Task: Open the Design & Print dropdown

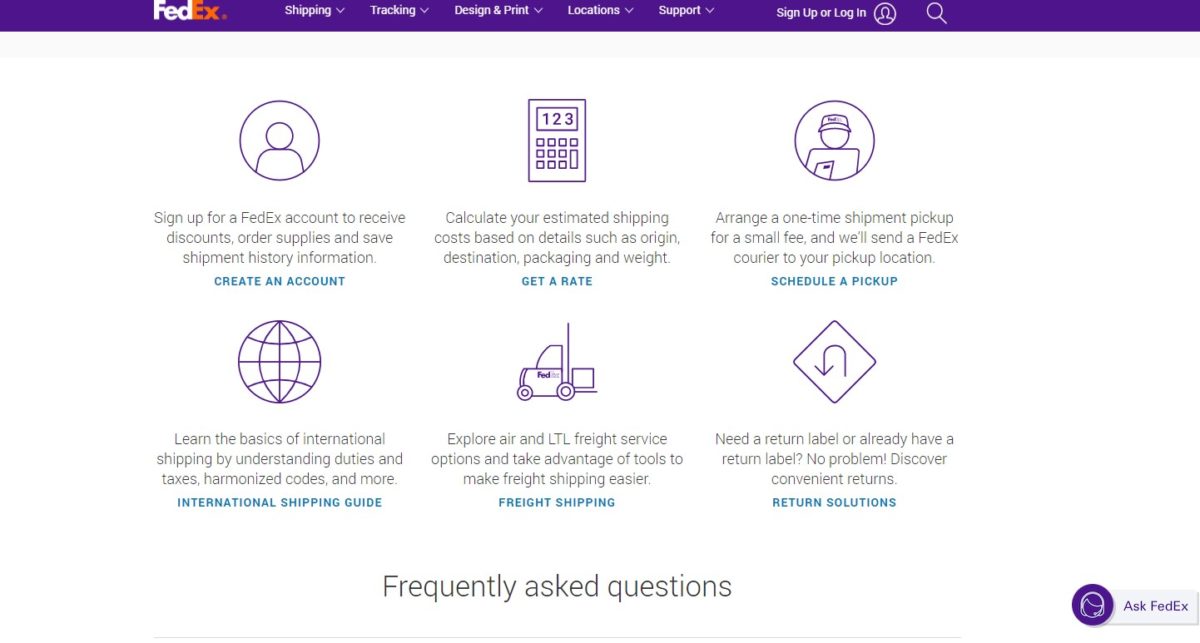Action: [498, 11]
